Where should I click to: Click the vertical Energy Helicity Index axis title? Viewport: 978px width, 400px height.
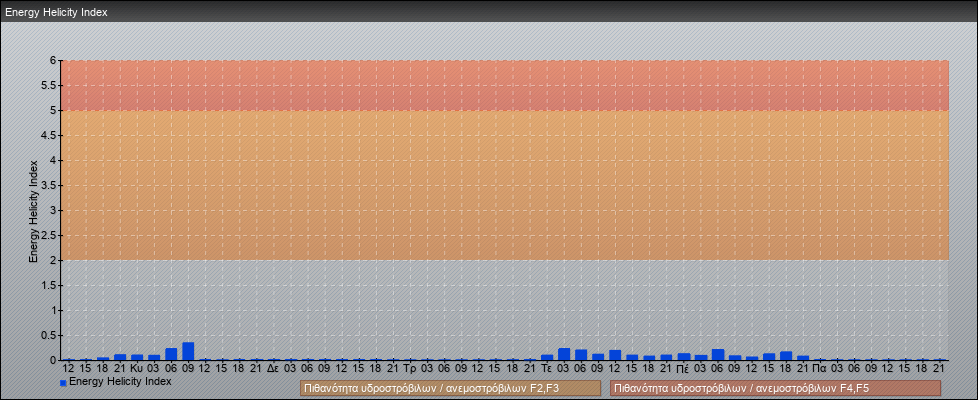click(x=33, y=210)
